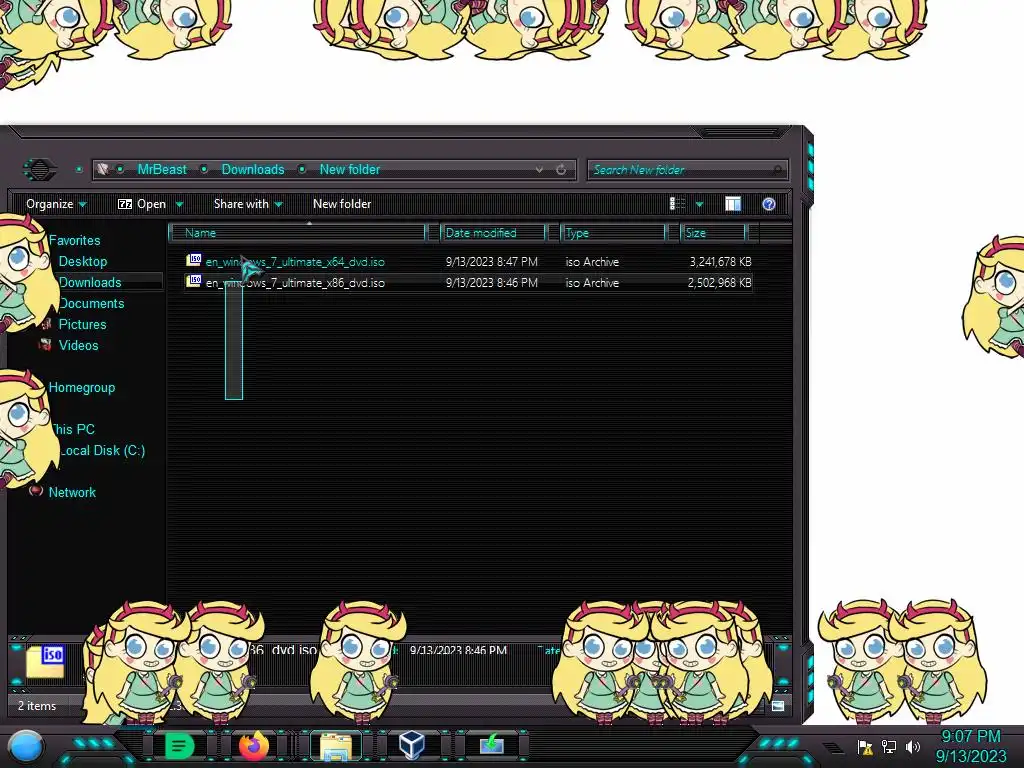Create a New folder from toolbar

pos(342,204)
